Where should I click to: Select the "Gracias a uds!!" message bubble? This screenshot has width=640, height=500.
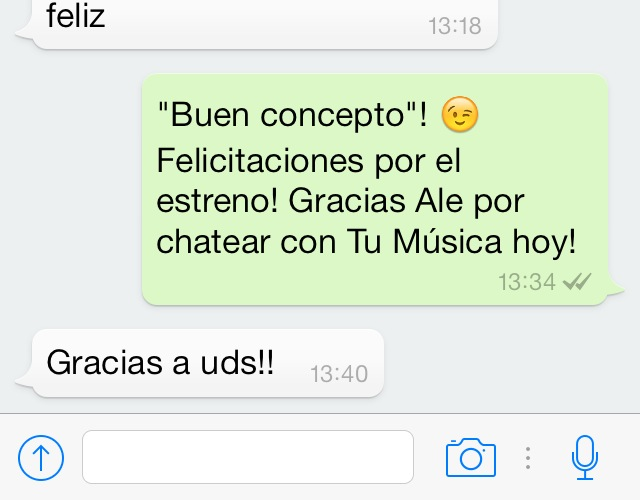click(200, 363)
